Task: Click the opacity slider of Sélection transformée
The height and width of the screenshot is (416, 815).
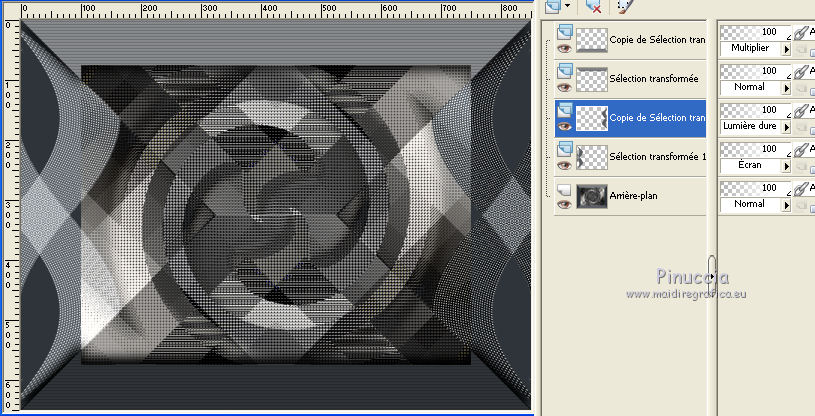Action: tap(755, 71)
